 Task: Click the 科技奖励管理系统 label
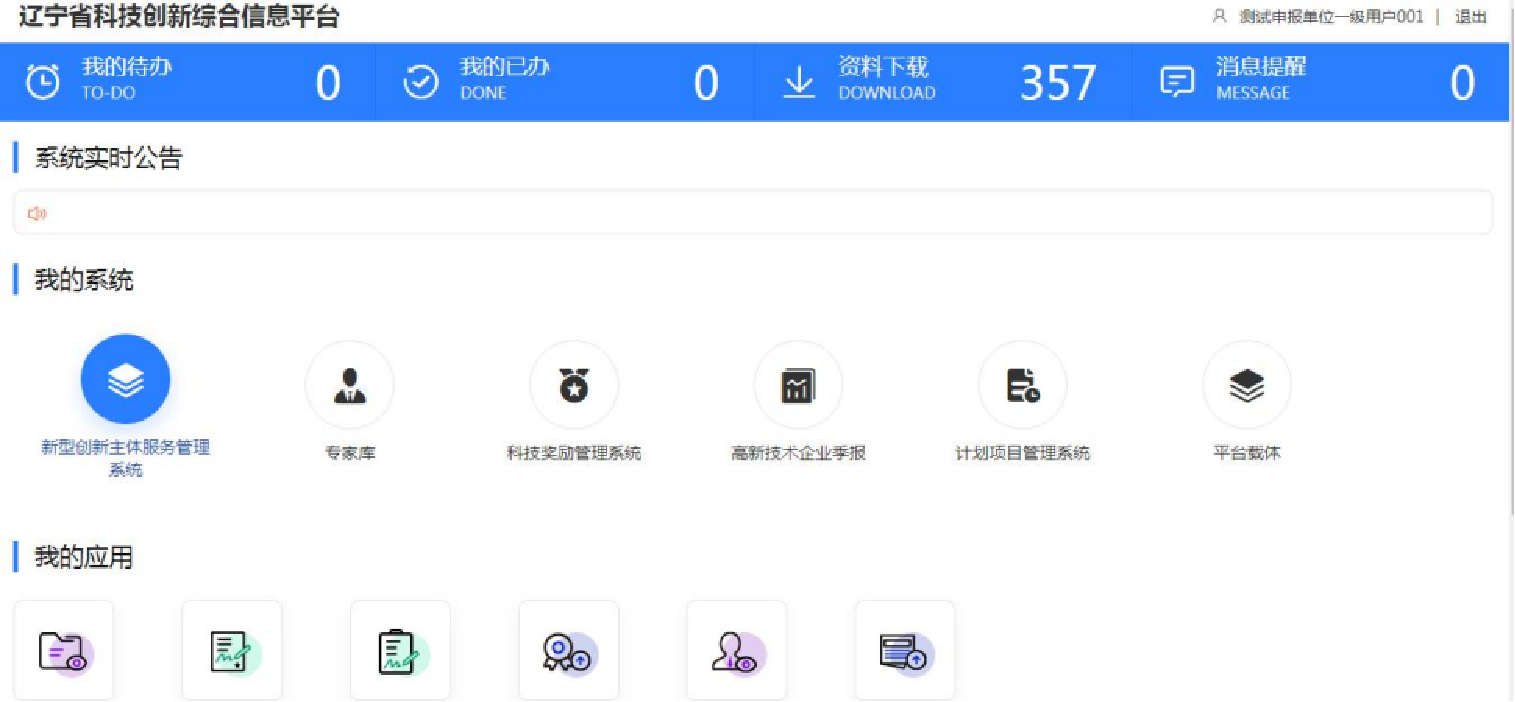click(574, 453)
